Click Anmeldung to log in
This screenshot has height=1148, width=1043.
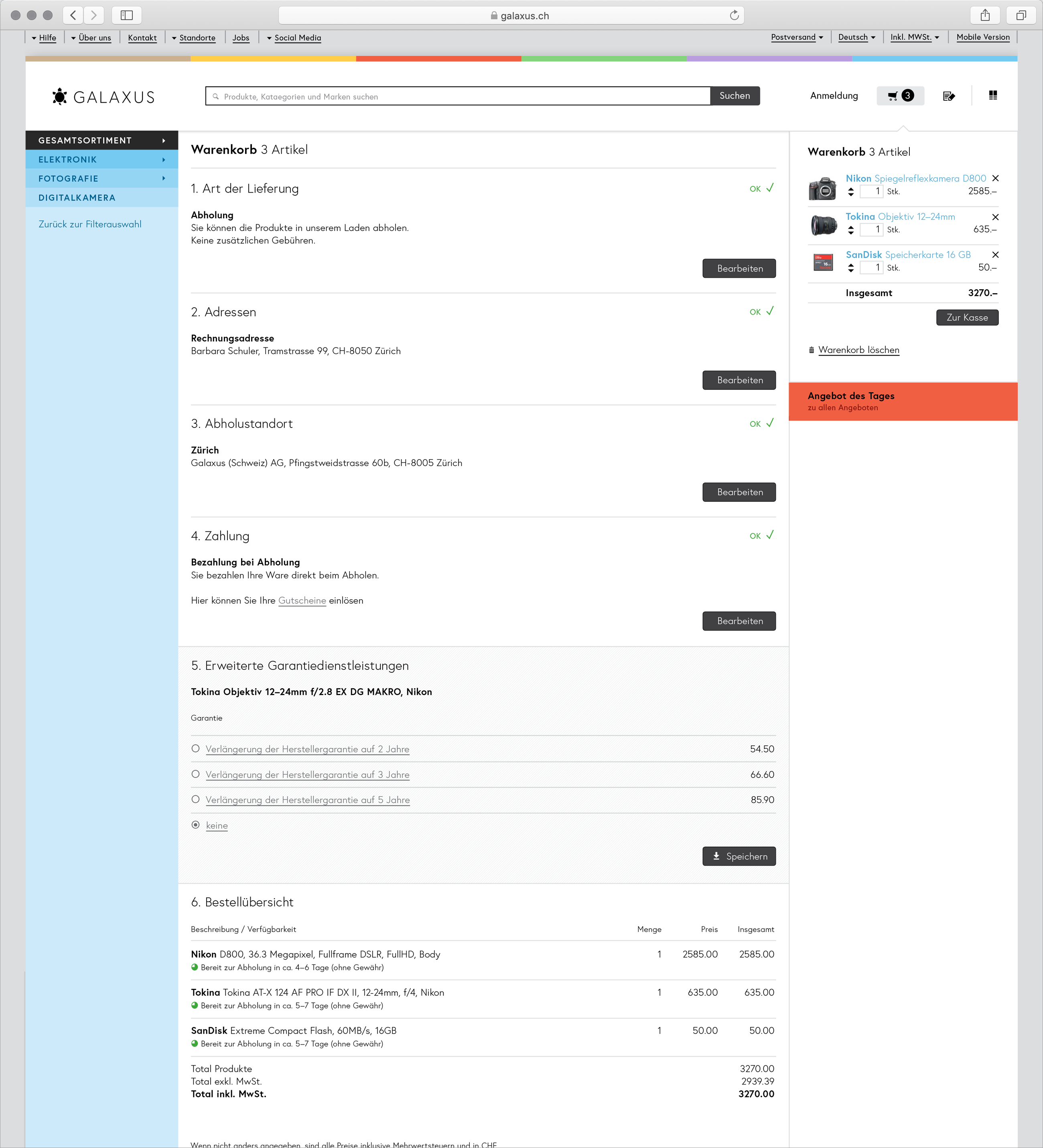click(x=834, y=95)
